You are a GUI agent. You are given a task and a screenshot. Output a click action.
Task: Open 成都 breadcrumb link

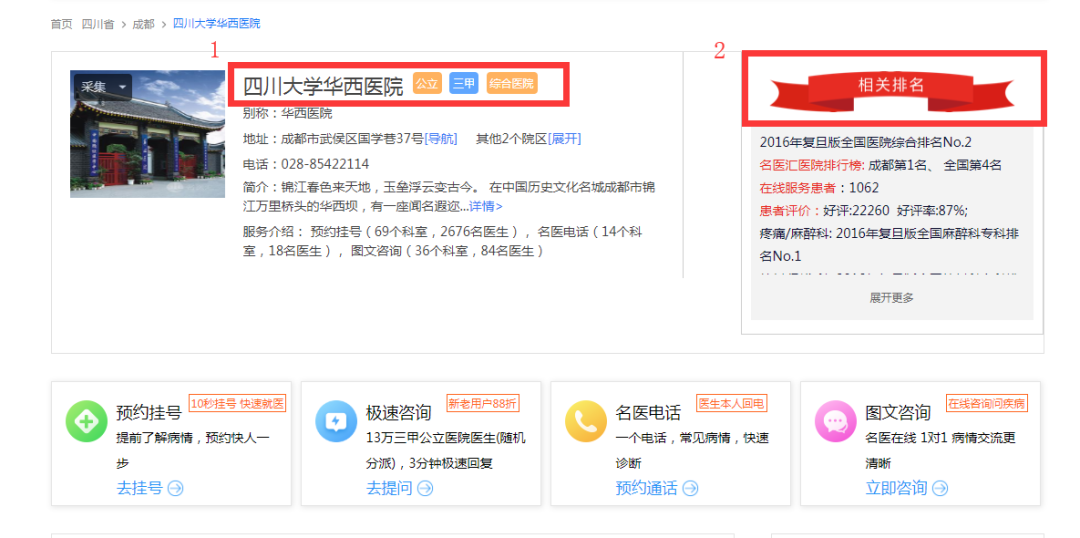point(143,24)
